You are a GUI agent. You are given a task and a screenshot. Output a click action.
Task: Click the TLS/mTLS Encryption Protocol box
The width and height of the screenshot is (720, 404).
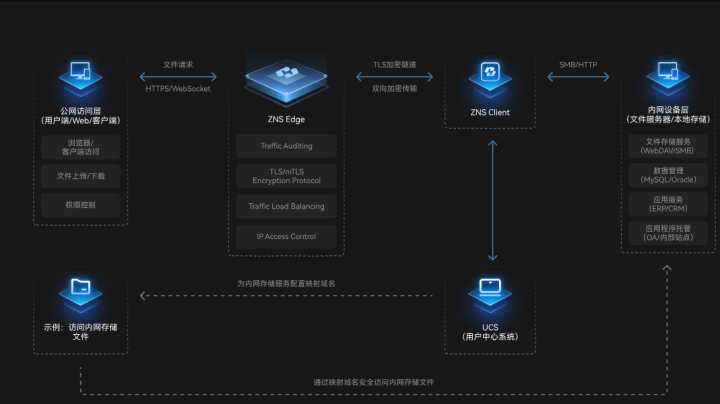[286, 176]
